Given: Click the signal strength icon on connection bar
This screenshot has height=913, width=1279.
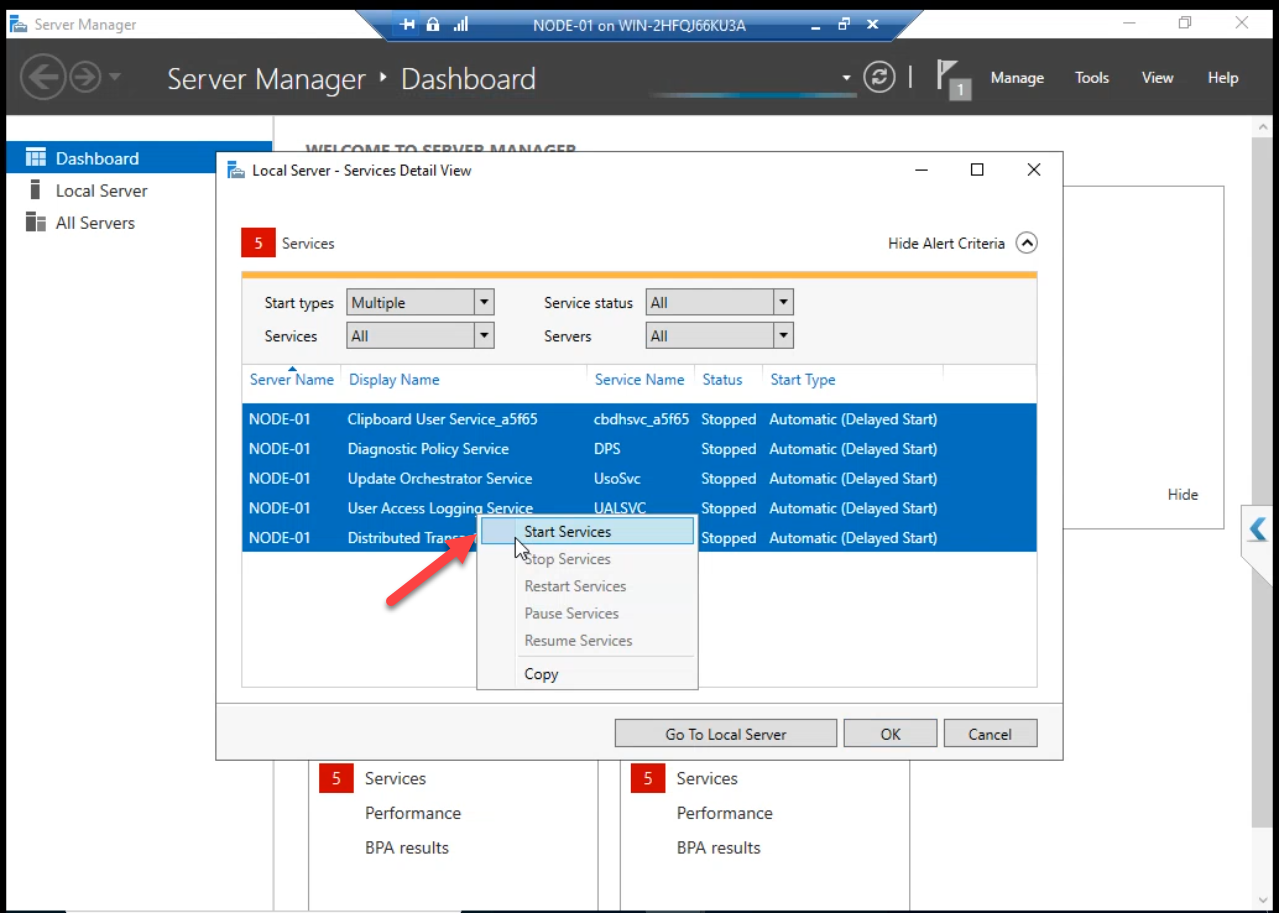Looking at the screenshot, I should coord(461,25).
